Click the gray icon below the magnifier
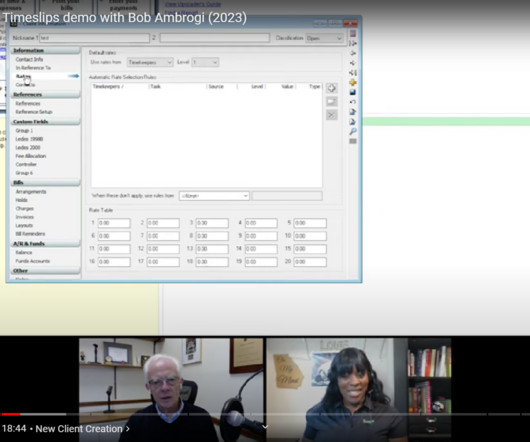Image resolution: width=530 pixels, height=442 pixels. pyautogui.click(x=353, y=141)
